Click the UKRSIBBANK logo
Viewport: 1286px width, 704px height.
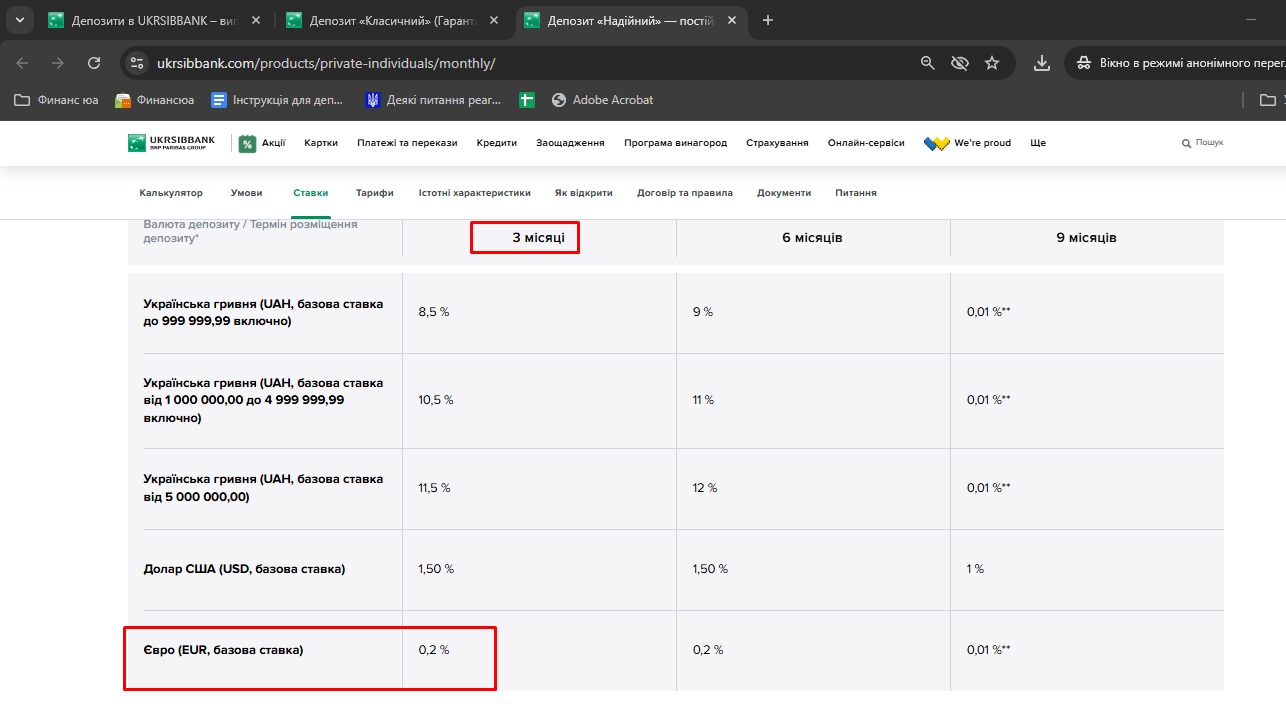click(x=171, y=143)
